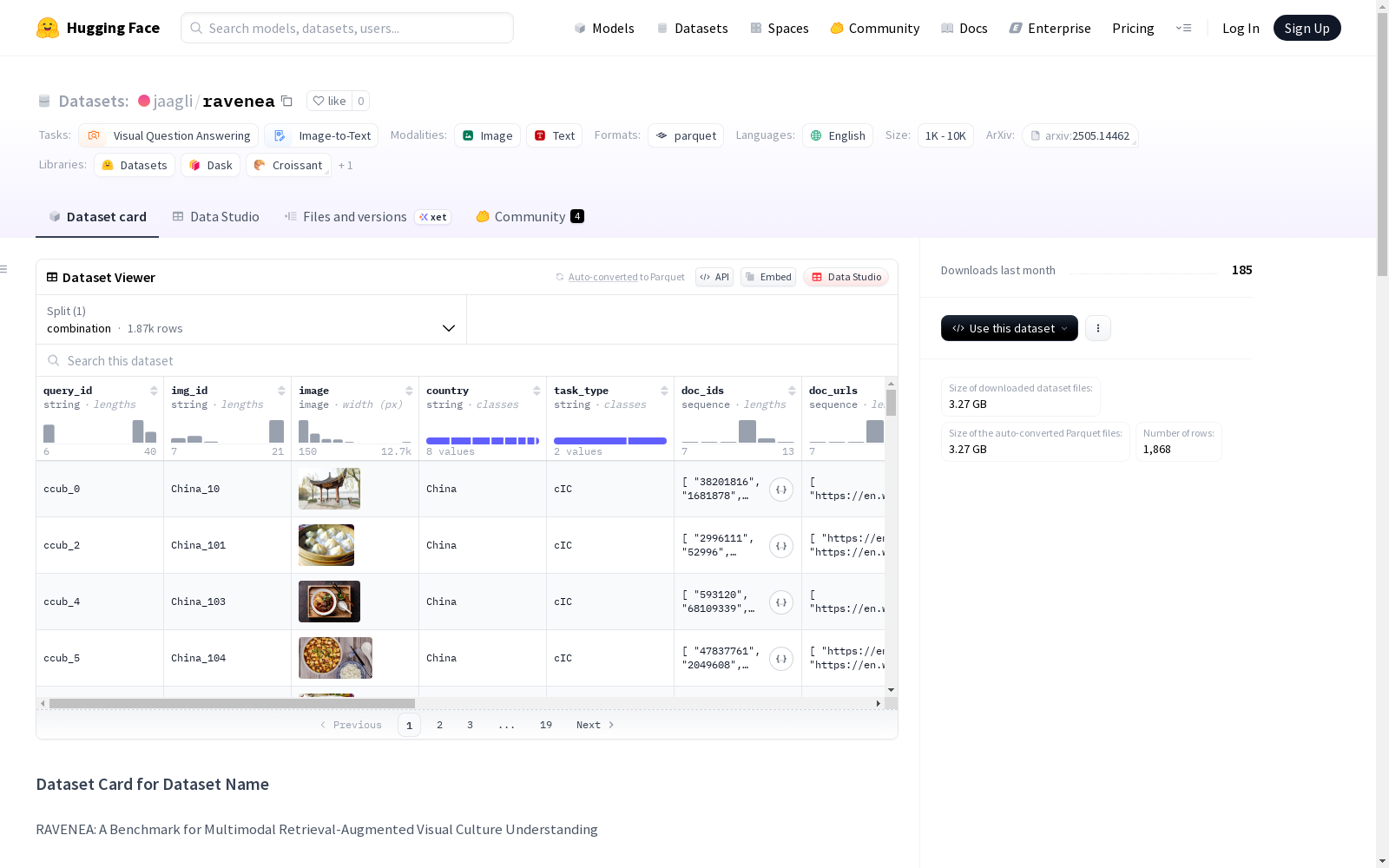Open the China_104 dish image thumbnail
Viewport: 1389px width, 868px height.
(335, 658)
